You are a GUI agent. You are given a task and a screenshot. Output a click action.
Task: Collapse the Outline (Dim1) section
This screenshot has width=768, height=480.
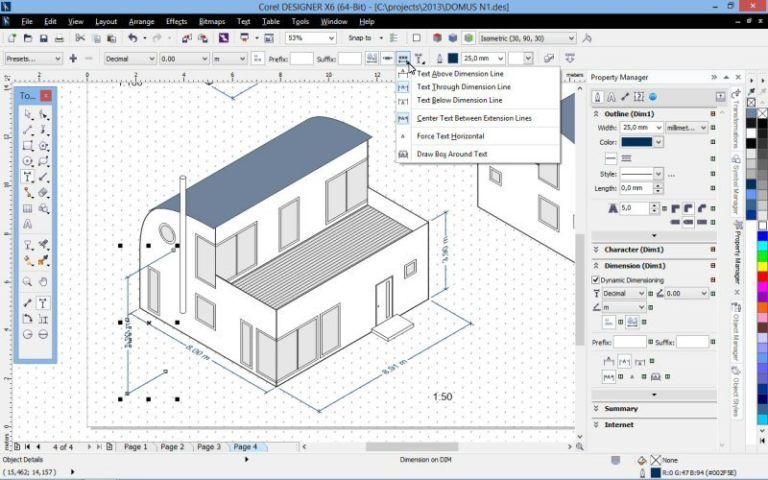coord(596,114)
